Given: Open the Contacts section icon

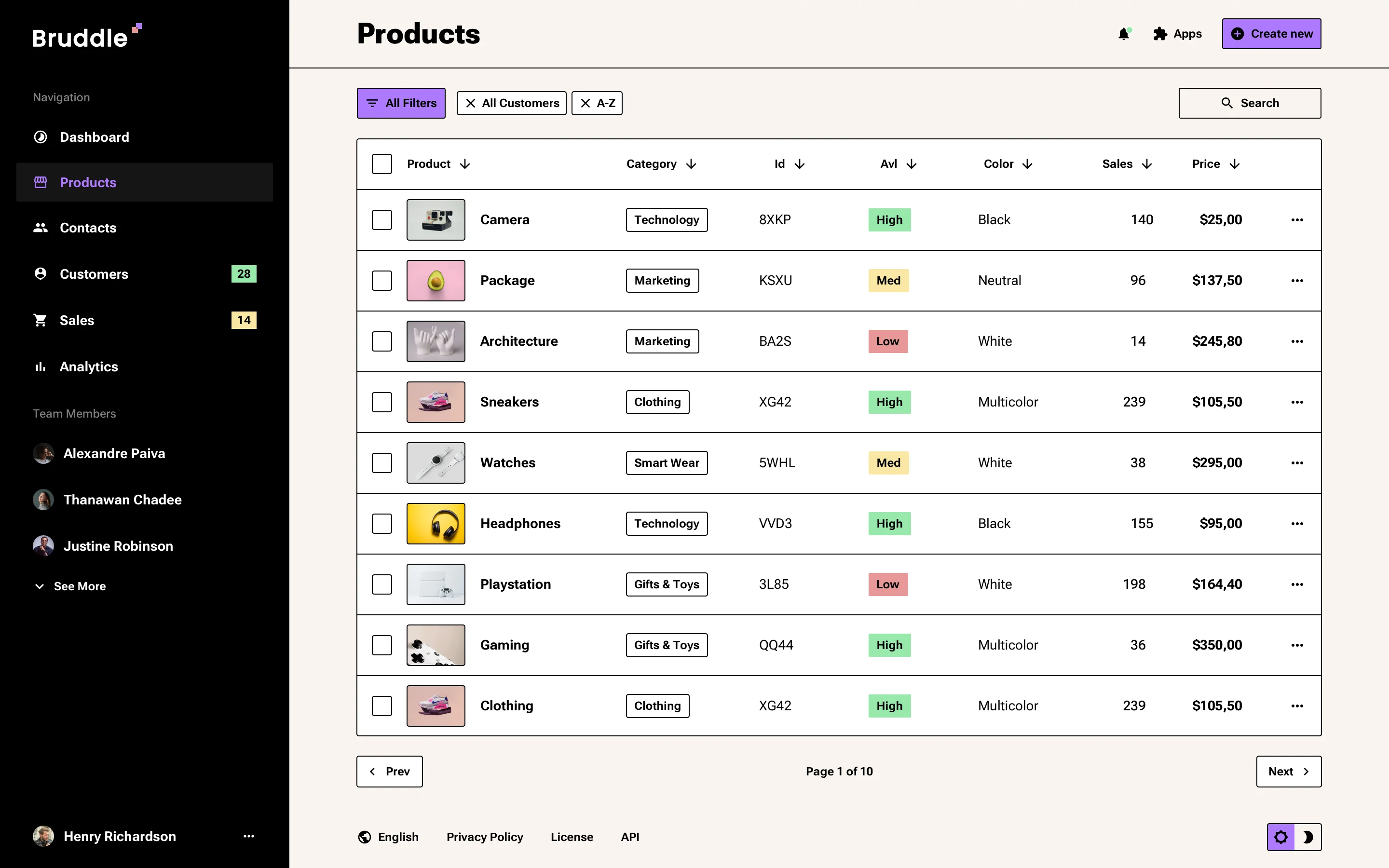Looking at the screenshot, I should click(x=40, y=227).
